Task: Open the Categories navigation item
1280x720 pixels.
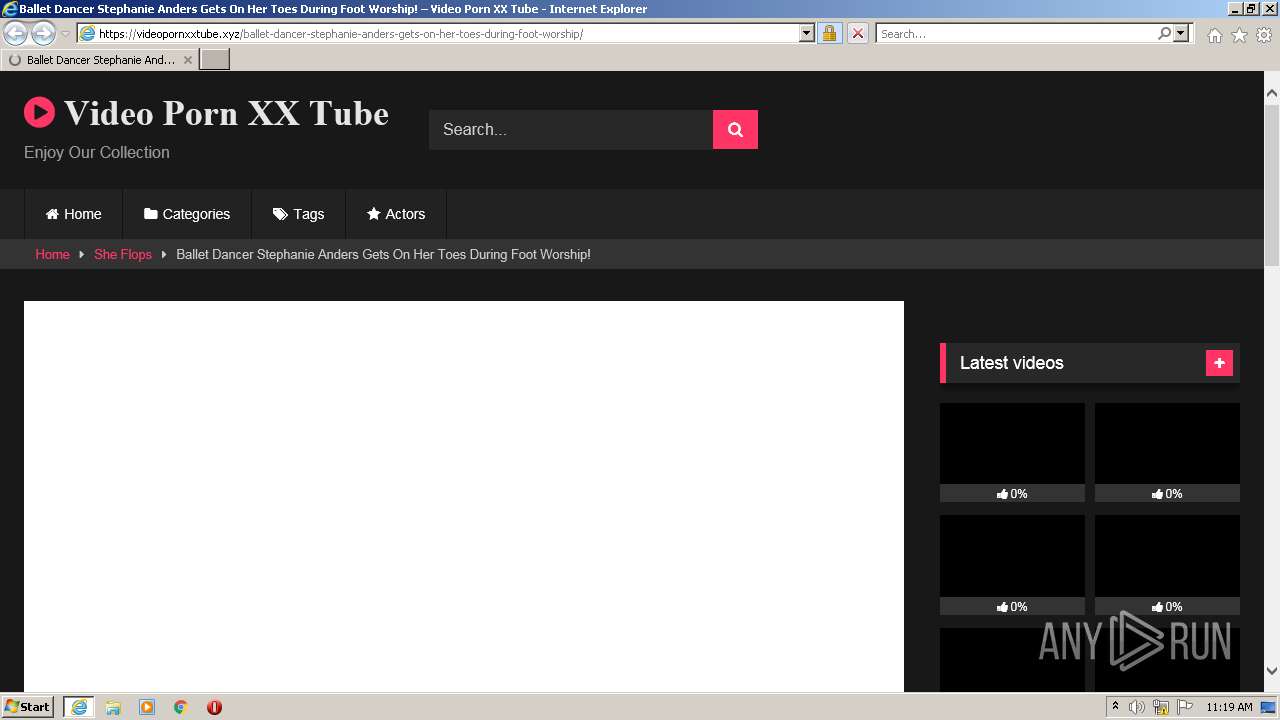Action: click(x=187, y=214)
